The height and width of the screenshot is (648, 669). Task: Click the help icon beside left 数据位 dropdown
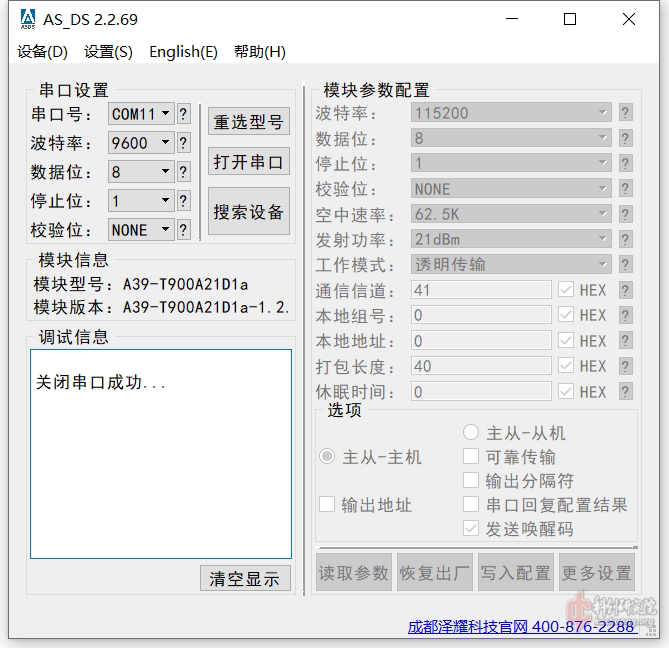point(184,172)
